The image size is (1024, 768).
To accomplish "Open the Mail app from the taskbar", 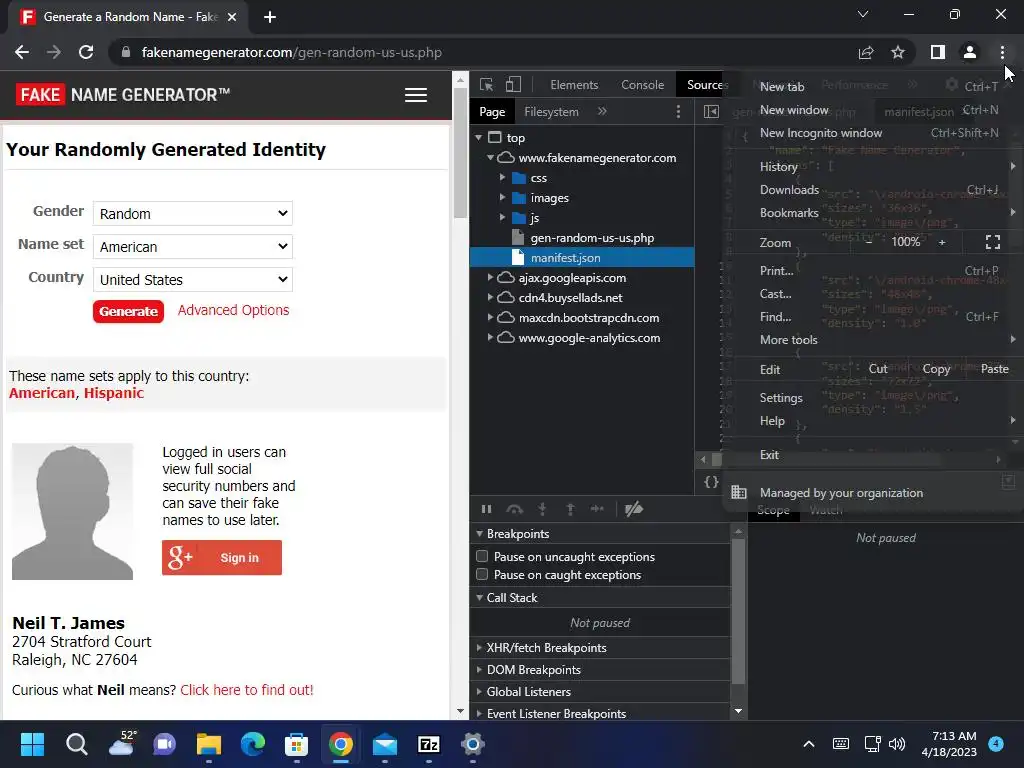I will coord(385,744).
